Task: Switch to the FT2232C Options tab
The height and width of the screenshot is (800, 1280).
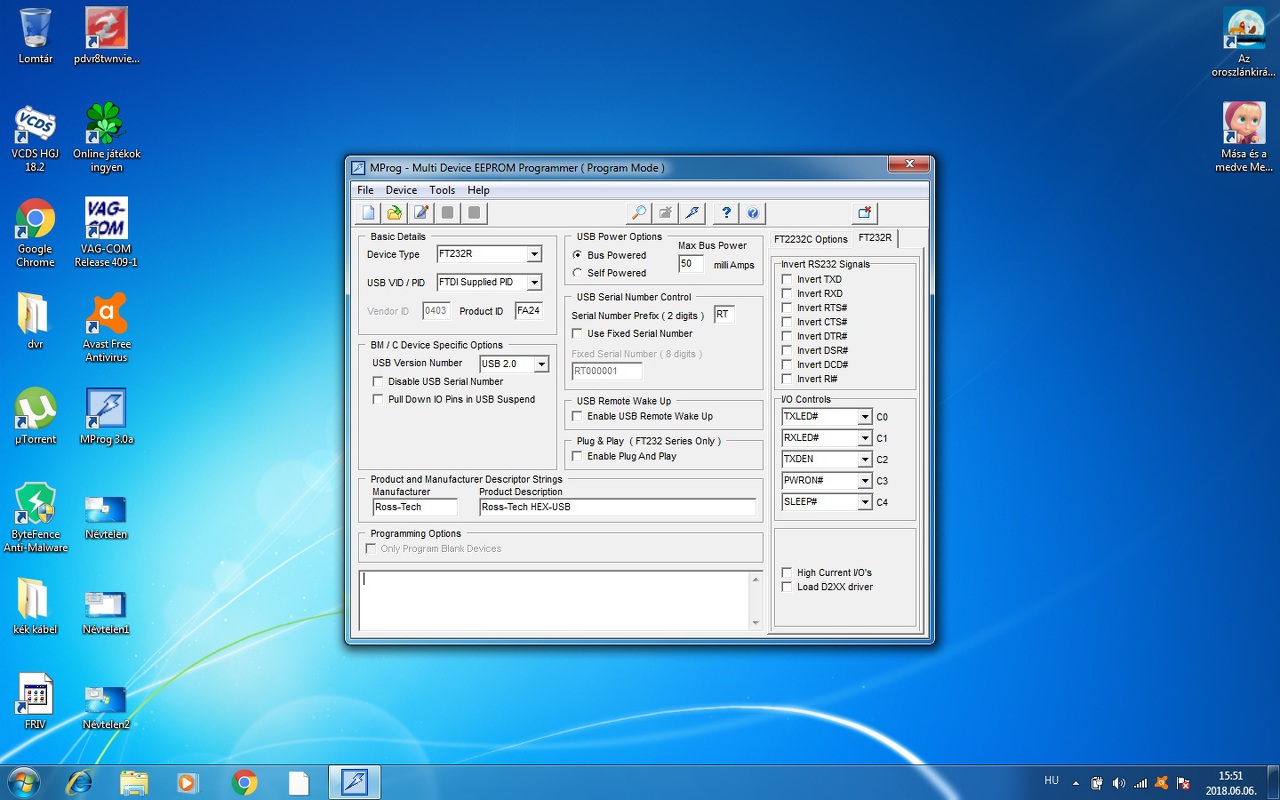Action: [810, 239]
